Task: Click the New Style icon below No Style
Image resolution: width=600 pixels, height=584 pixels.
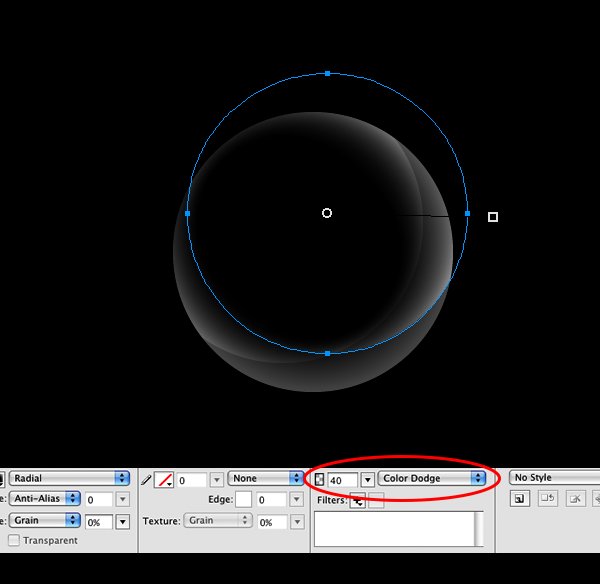Action: click(x=520, y=499)
